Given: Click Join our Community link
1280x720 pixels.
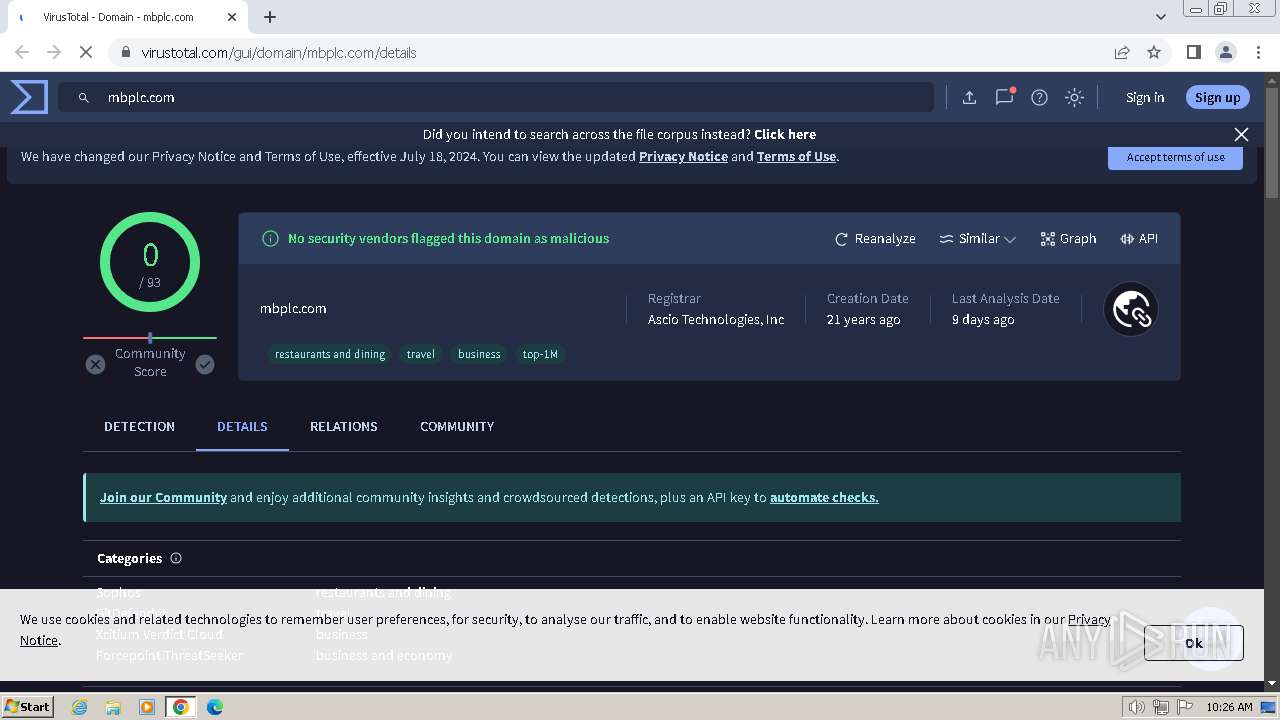Looking at the screenshot, I should [163, 497].
